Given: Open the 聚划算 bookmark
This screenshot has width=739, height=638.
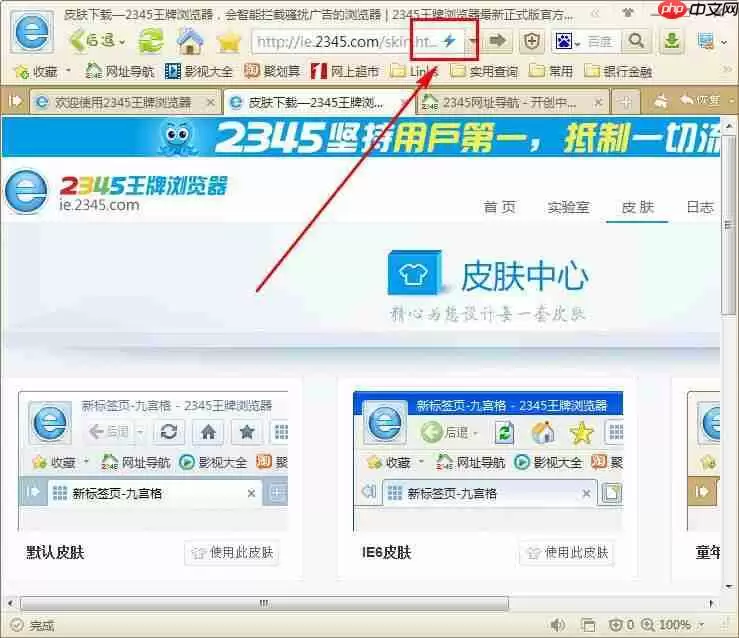Looking at the screenshot, I should tap(272, 71).
